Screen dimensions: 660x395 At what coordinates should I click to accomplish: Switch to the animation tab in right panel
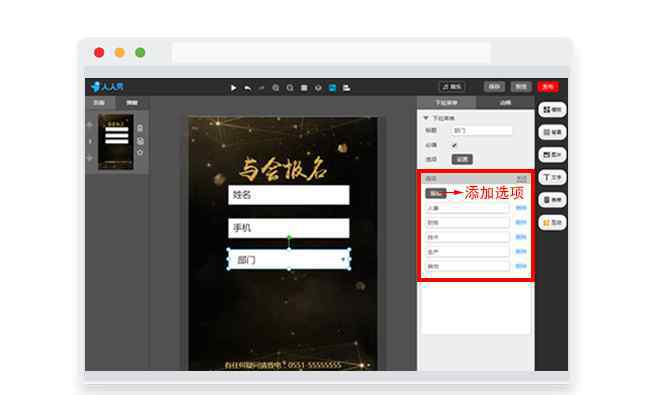coord(505,102)
